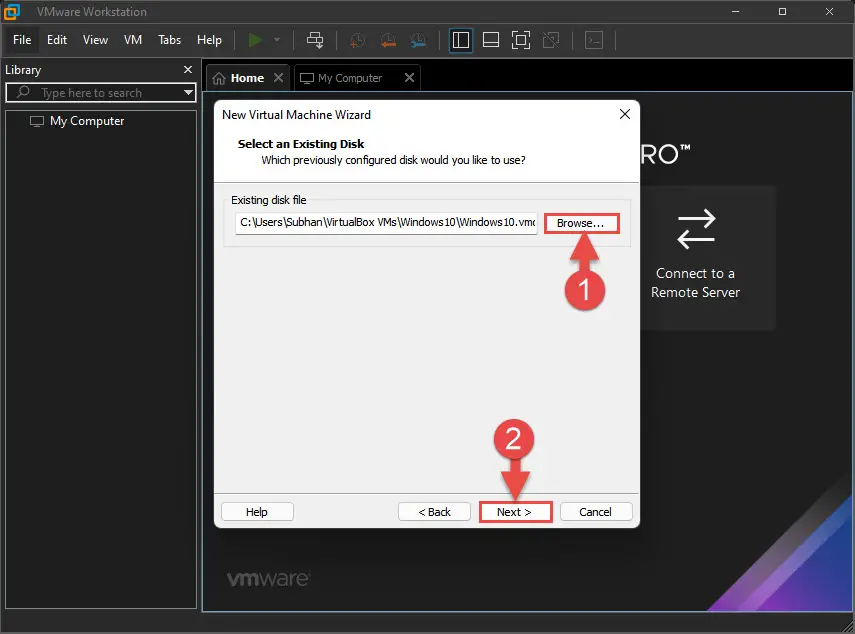Cancel the New Virtual Machine Wizard
The width and height of the screenshot is (855, 634).
pos(596,512)
